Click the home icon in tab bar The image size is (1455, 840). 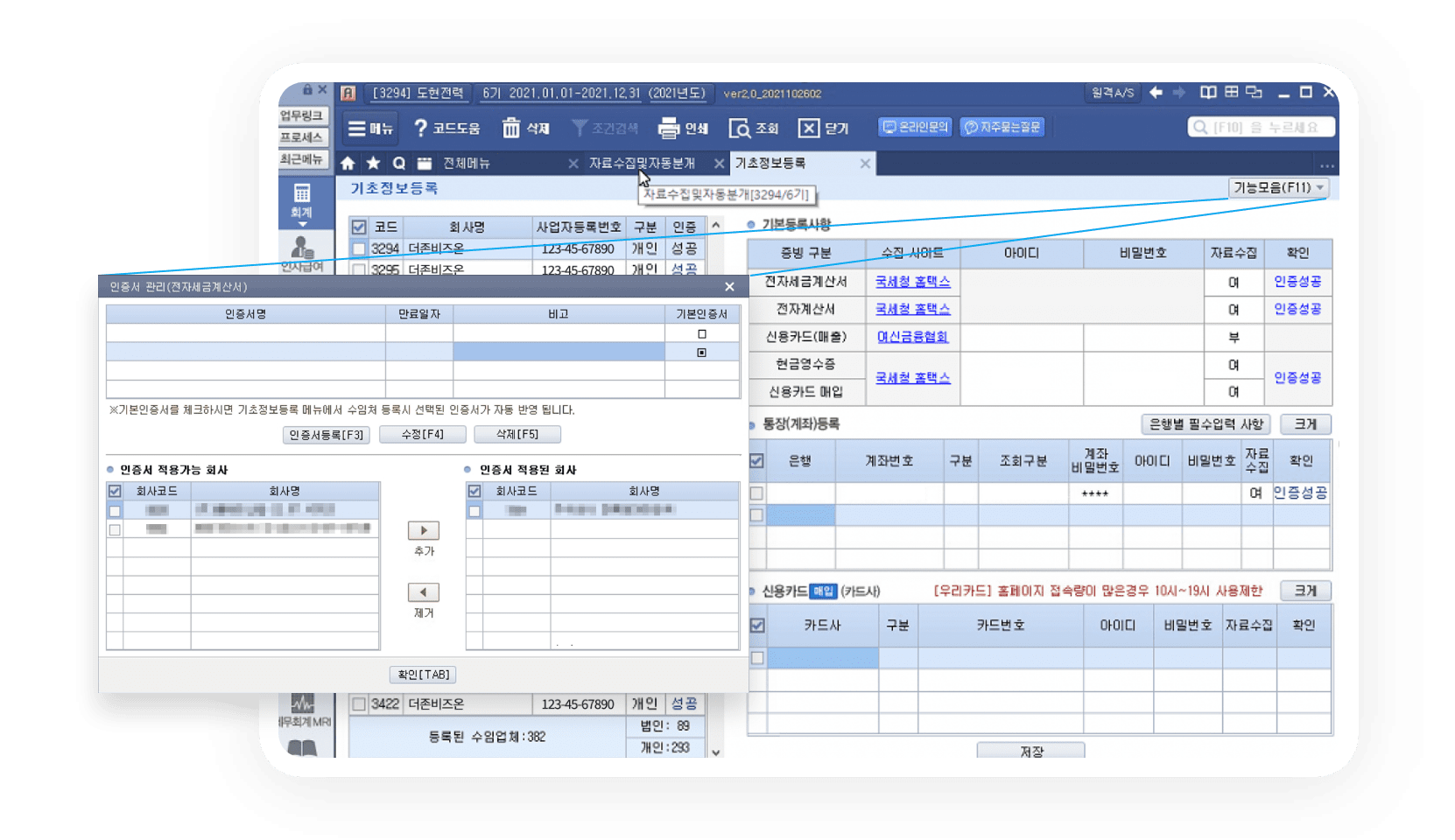pyautogui.click(x=348, y=164)
